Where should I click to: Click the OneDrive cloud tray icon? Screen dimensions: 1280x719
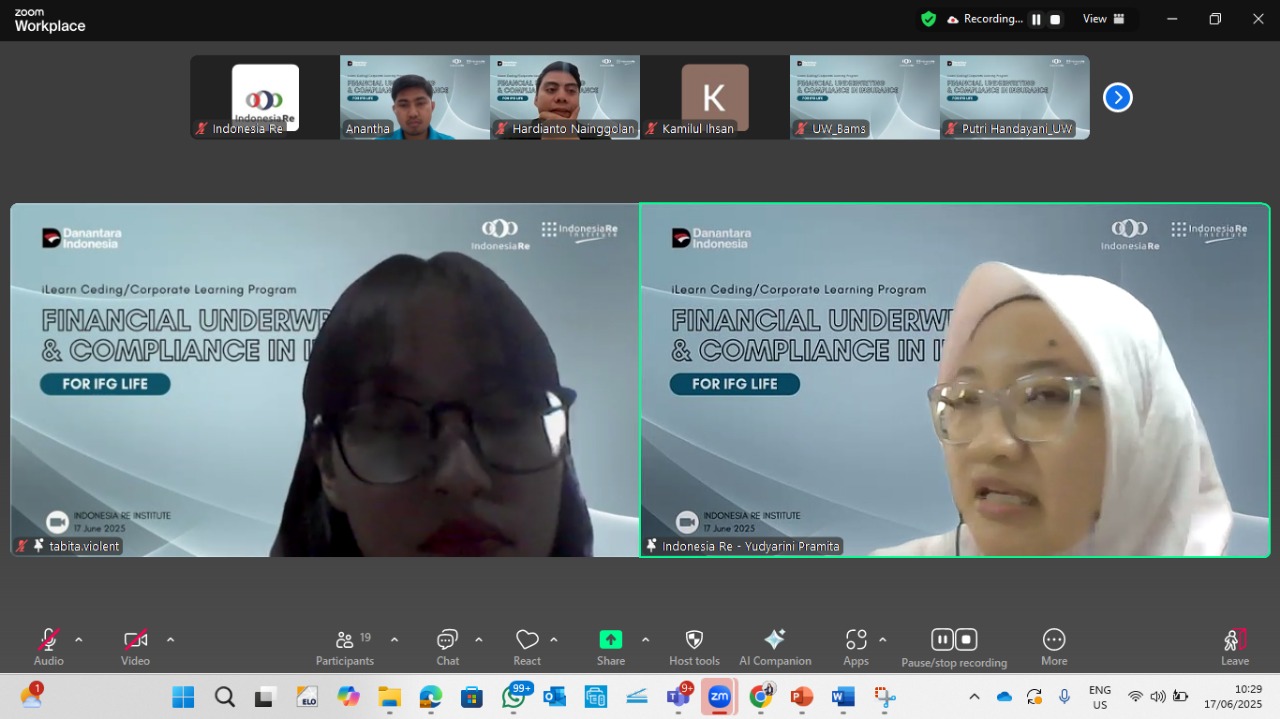[x=1004, y=697]
